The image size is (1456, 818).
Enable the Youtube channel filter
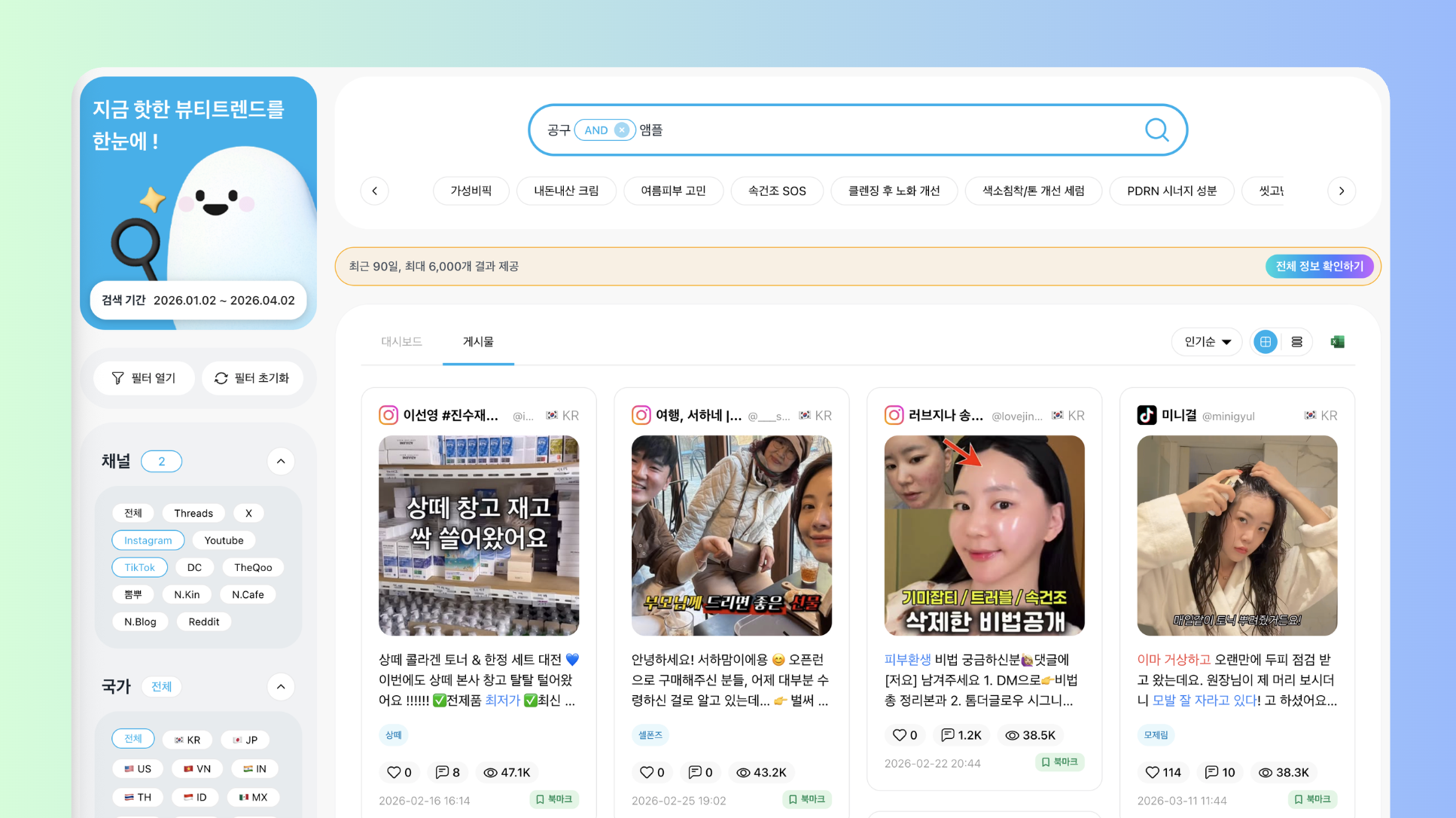tap(224, 540)
